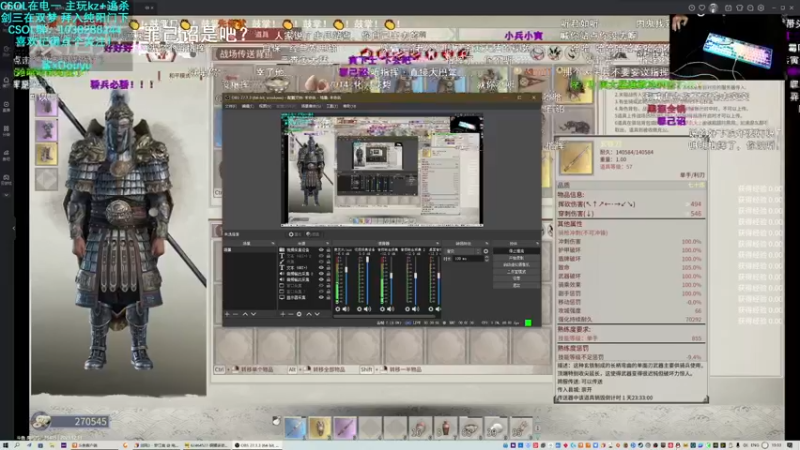The image size is (800, 450).
Task: Remove selected scene with minus icon
Action: click(x=235, y=314)
